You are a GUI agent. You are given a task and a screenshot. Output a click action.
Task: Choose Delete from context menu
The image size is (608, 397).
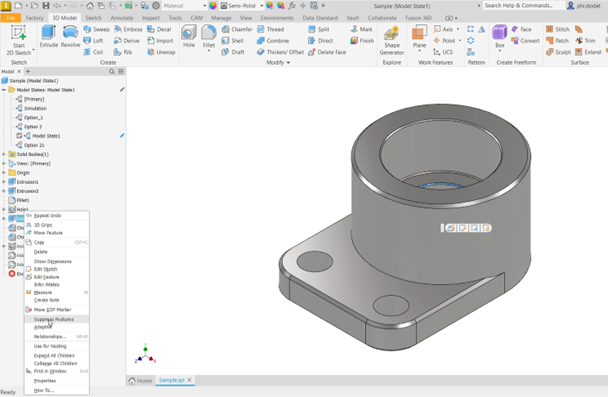point(57,252)
